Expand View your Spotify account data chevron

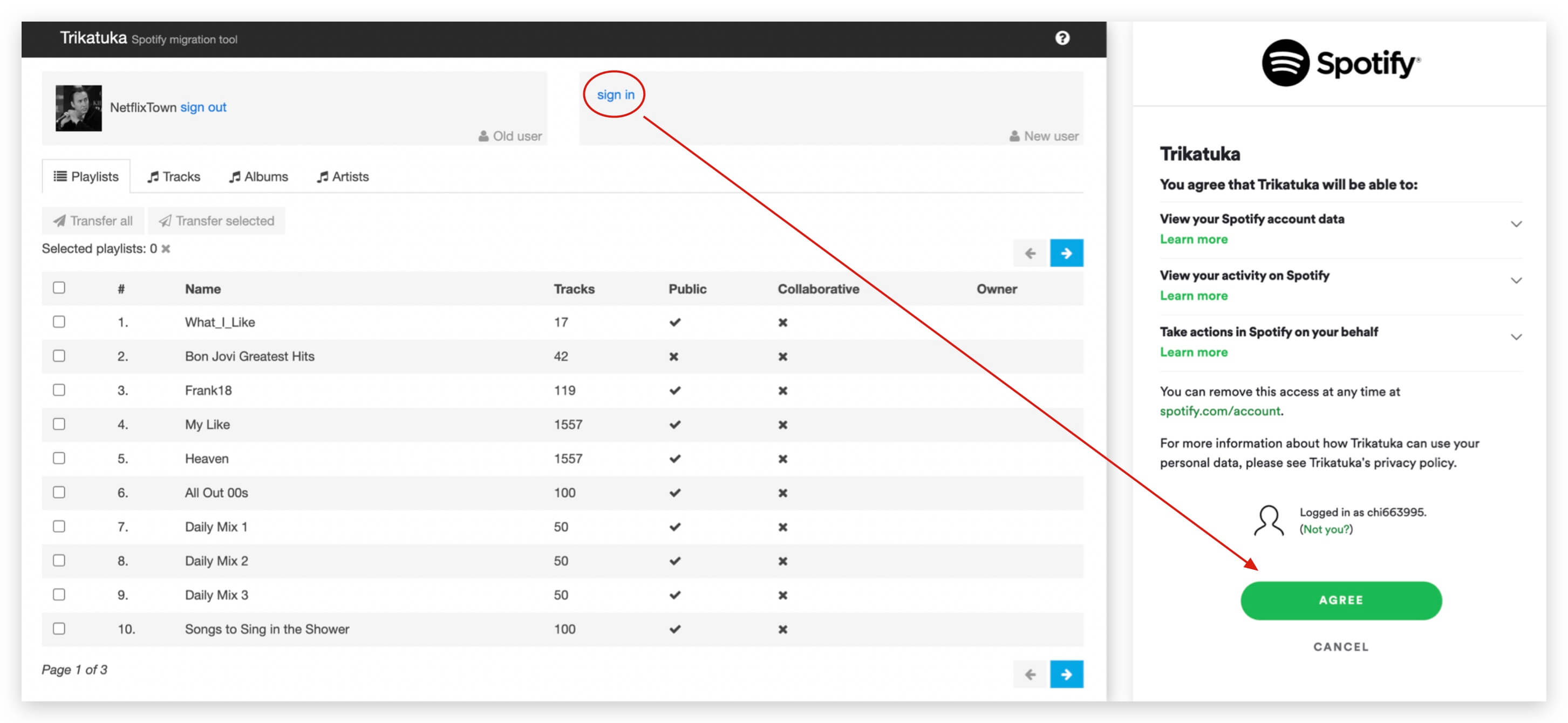click(x=1516, y=224)
